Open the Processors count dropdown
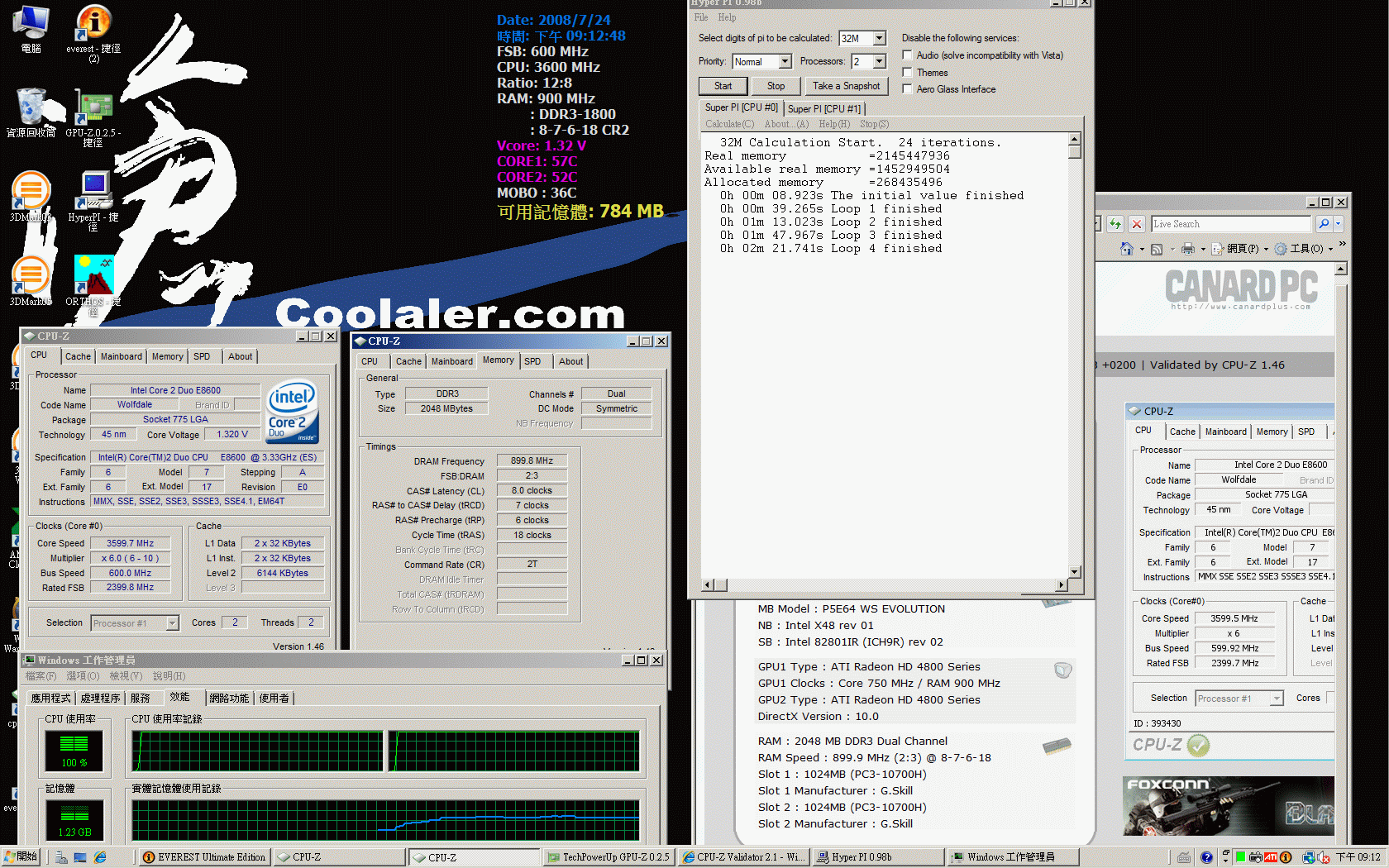 pyautogui.click(x=879, y=61)
